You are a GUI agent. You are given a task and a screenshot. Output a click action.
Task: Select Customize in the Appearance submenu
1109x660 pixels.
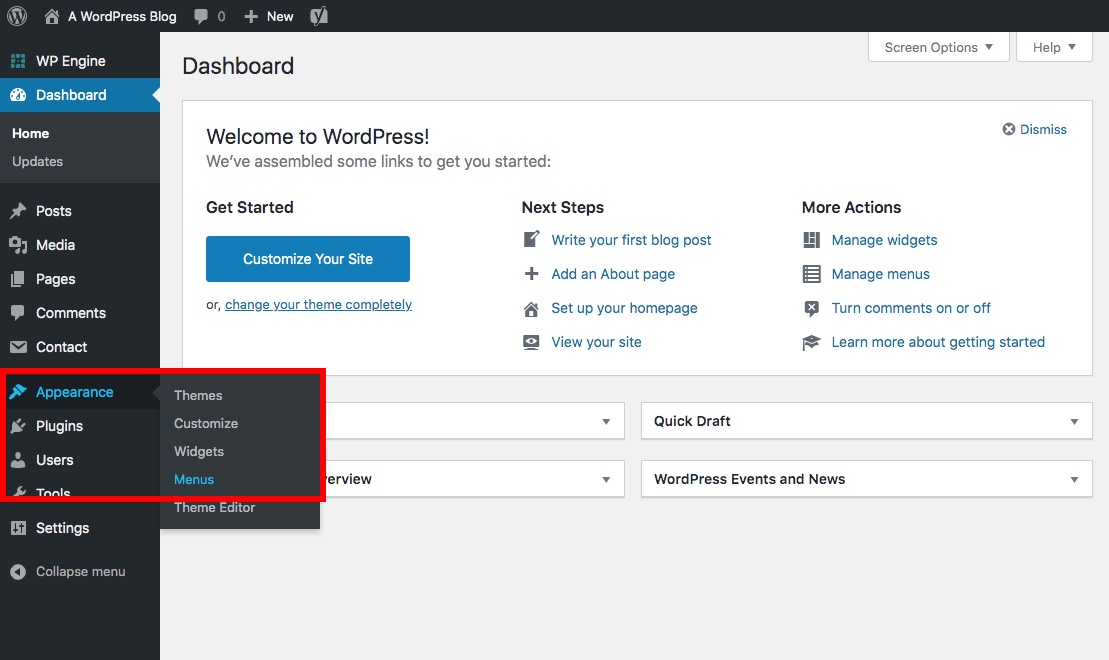(206, 424)
